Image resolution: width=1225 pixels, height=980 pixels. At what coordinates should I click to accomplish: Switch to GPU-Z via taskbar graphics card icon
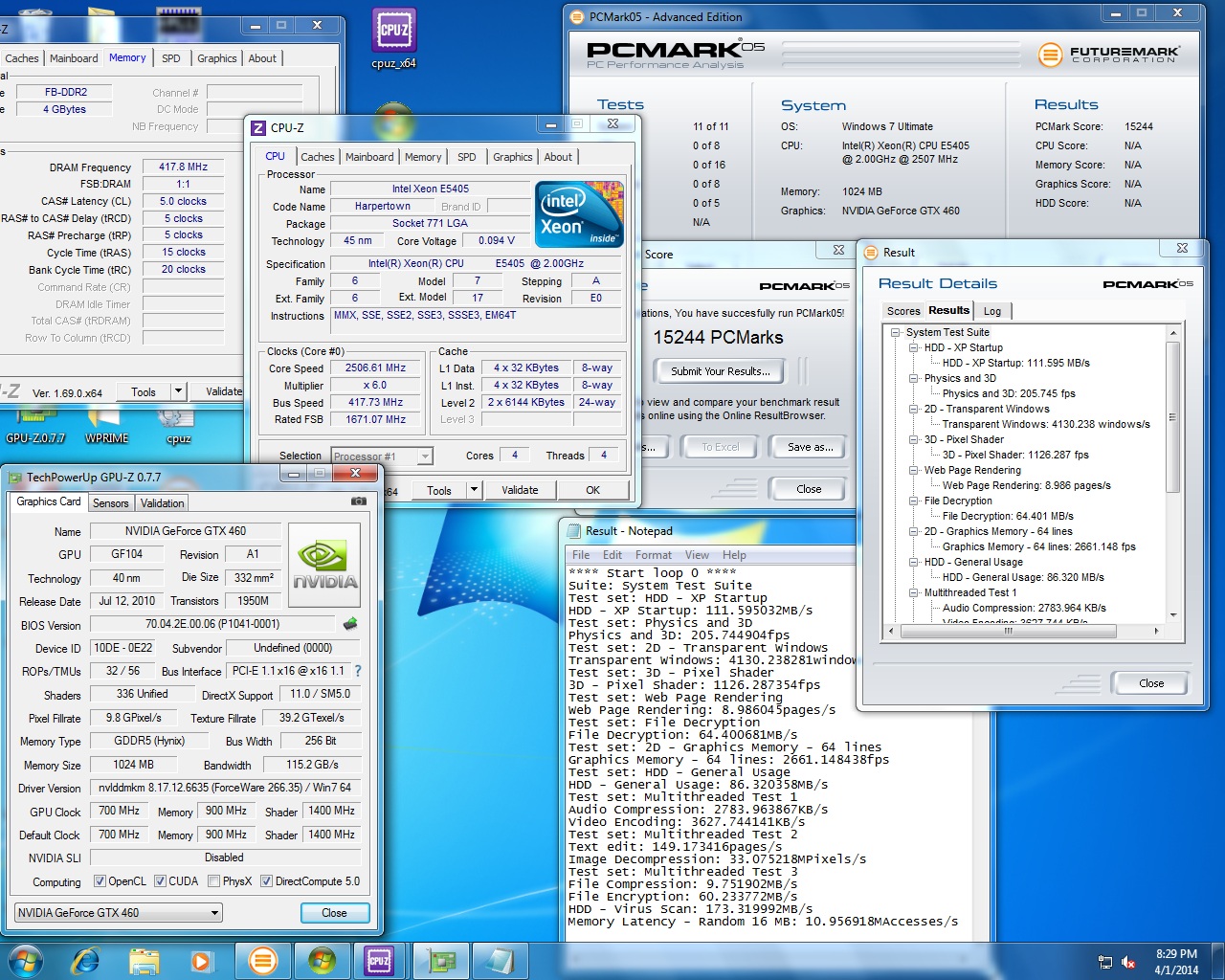pos(440,961)
